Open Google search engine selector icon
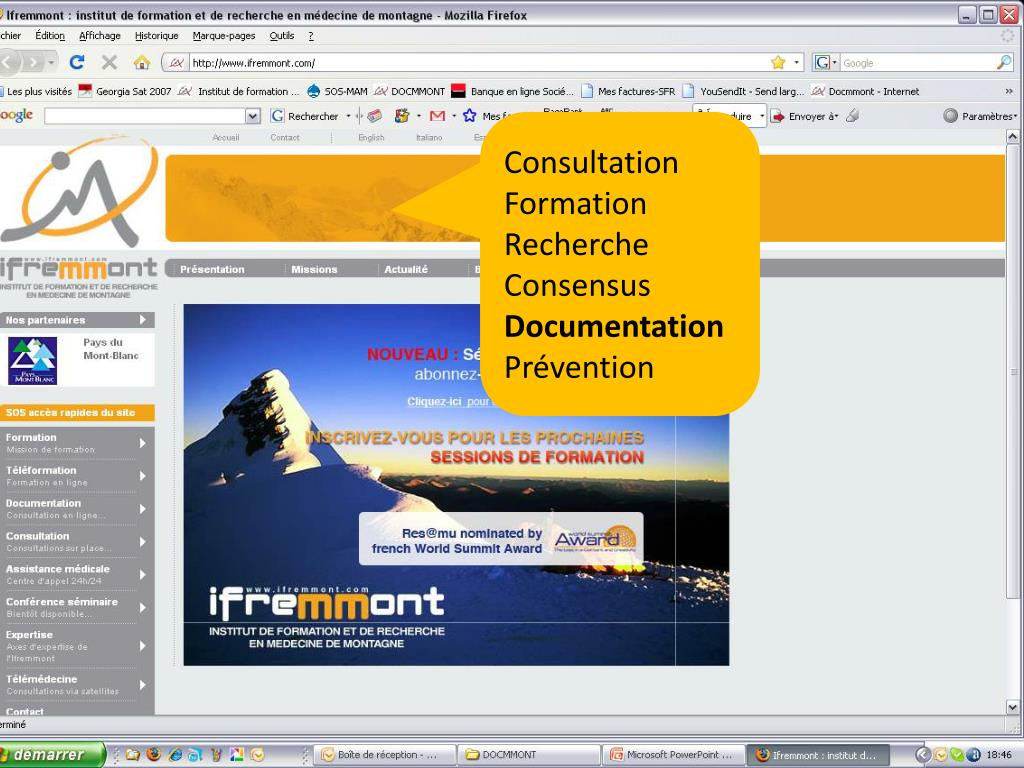This screenshot has height=768, width=1024. click(x=825, y=63)
